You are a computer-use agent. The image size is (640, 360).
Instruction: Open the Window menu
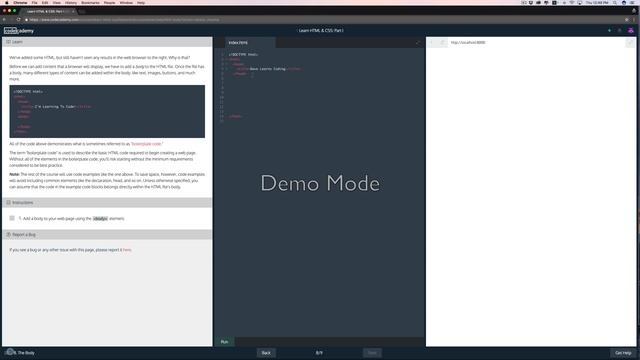pos(126,3)
